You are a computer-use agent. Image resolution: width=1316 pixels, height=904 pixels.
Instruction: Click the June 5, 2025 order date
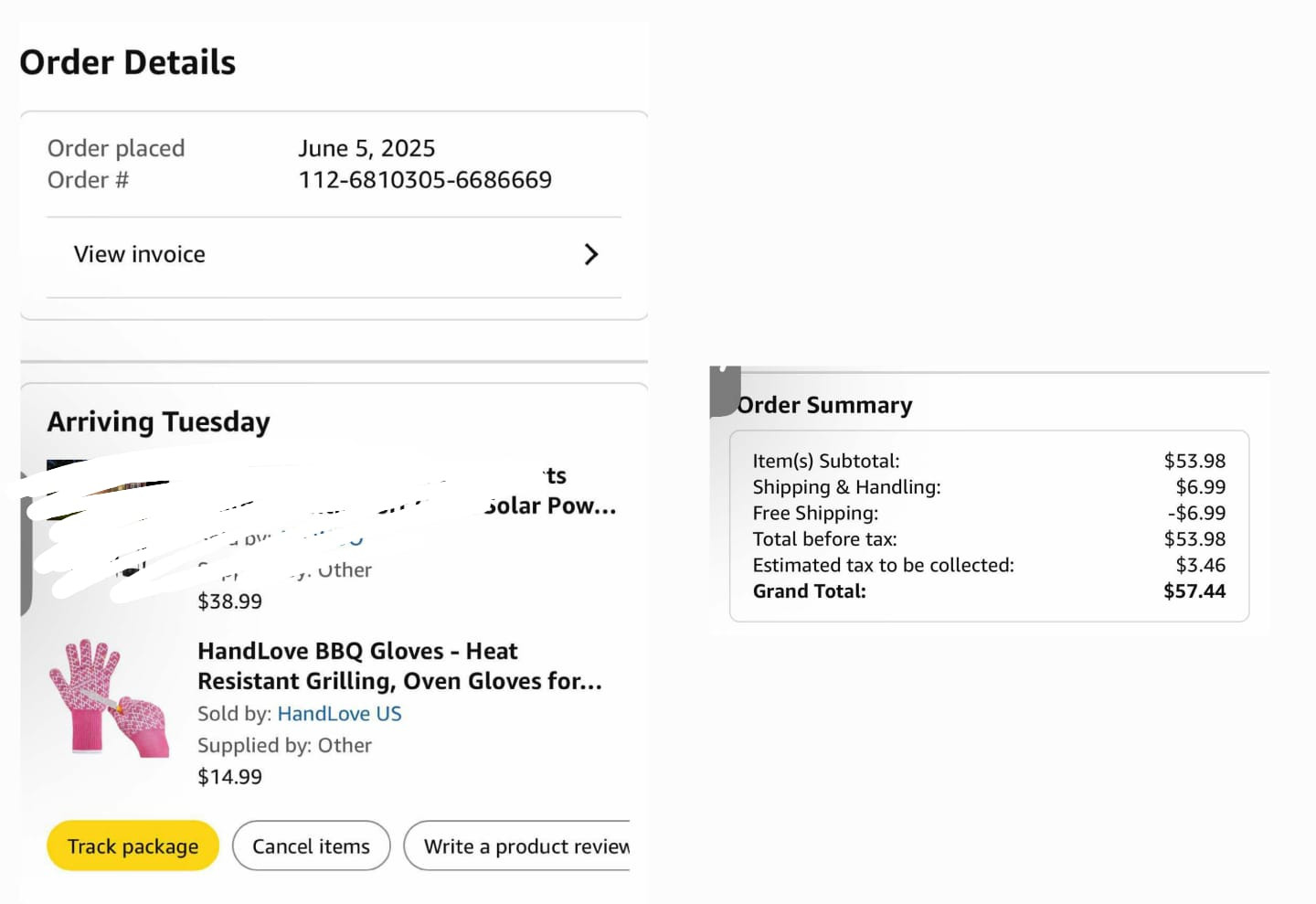(x=366, y=148)
